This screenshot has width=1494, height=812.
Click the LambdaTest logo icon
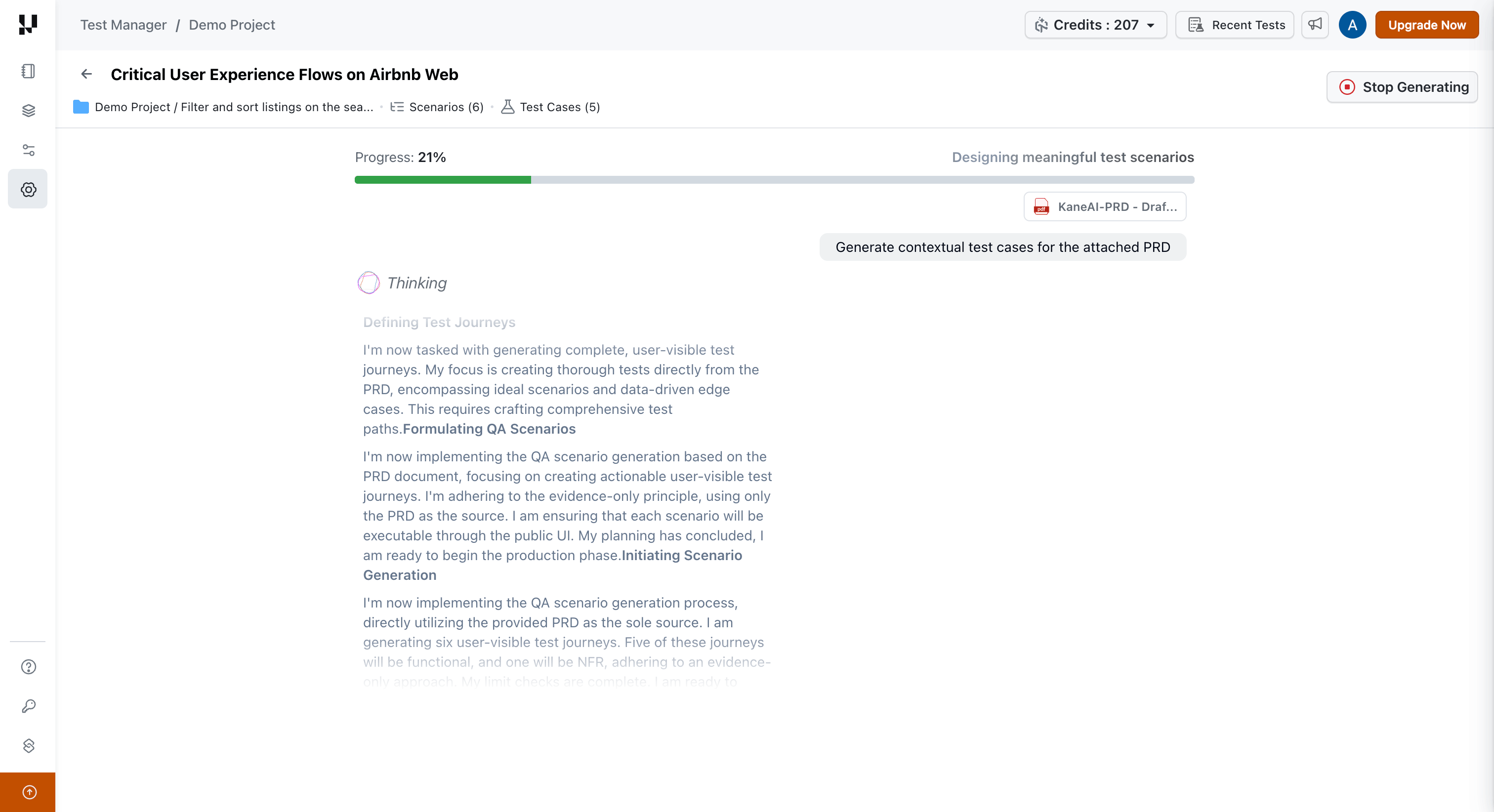point(28,24)
